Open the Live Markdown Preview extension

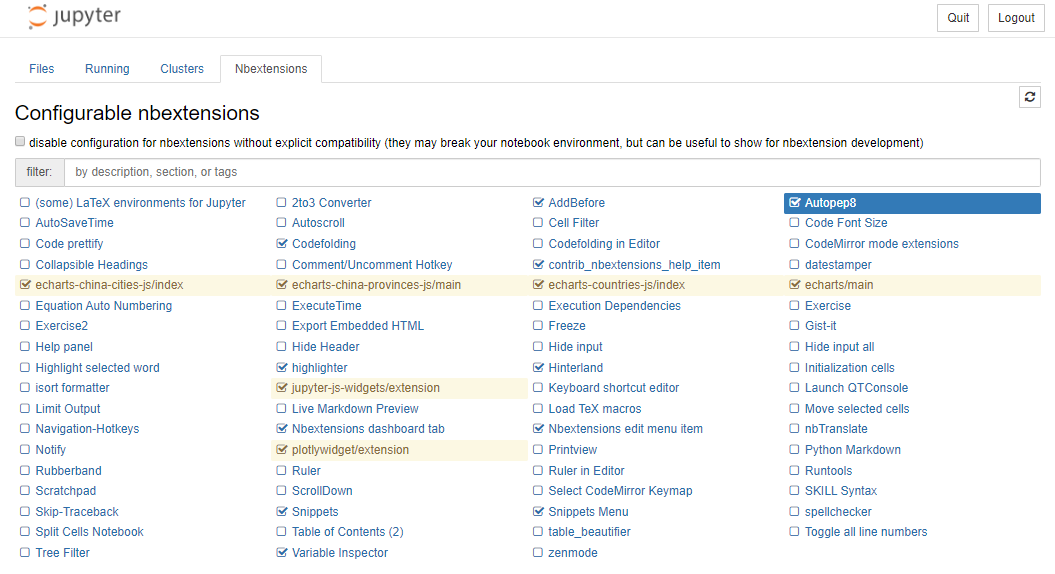pyautogui.click(x=355, y=408)
